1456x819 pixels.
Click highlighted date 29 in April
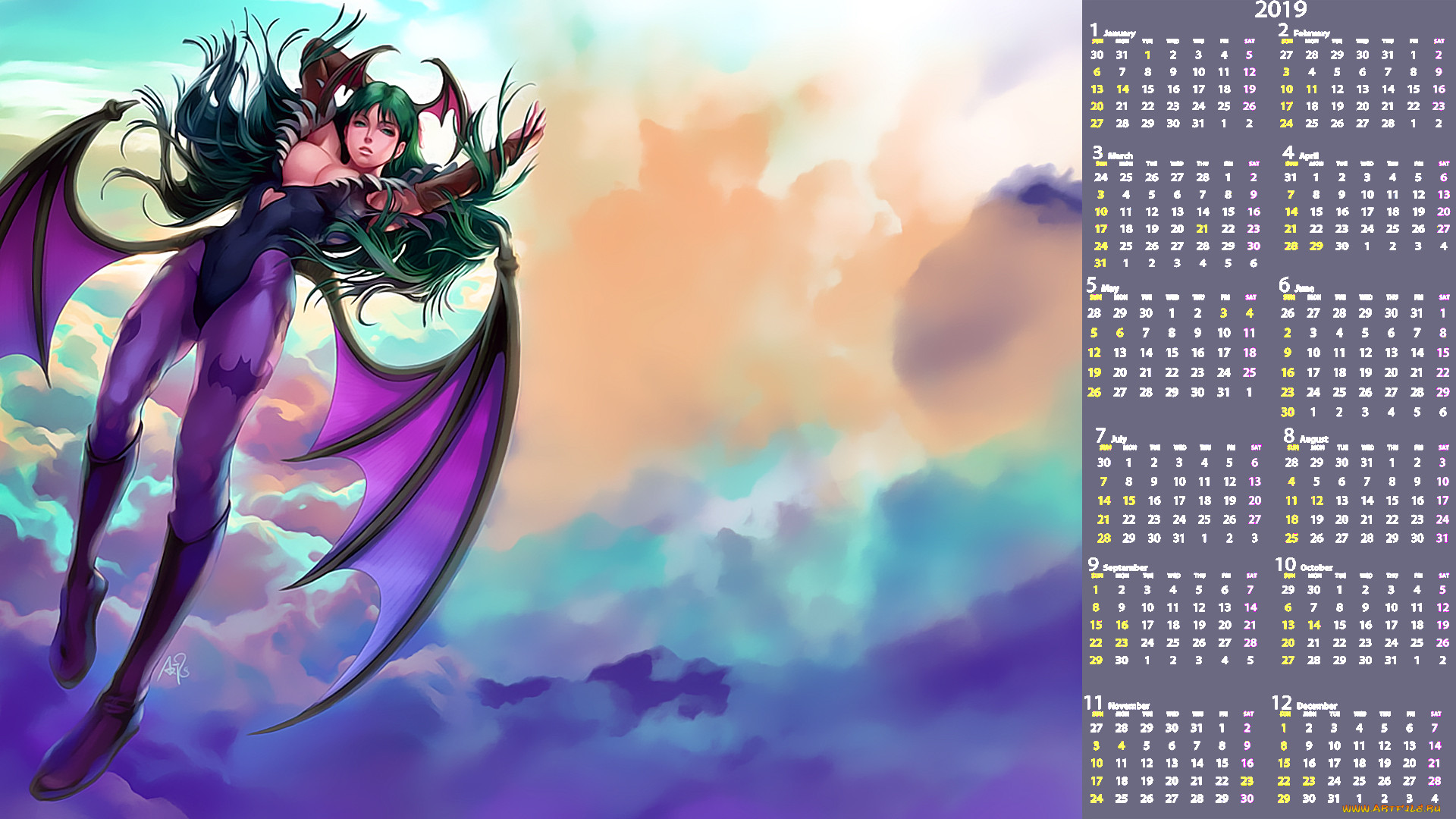[1316, 246]
